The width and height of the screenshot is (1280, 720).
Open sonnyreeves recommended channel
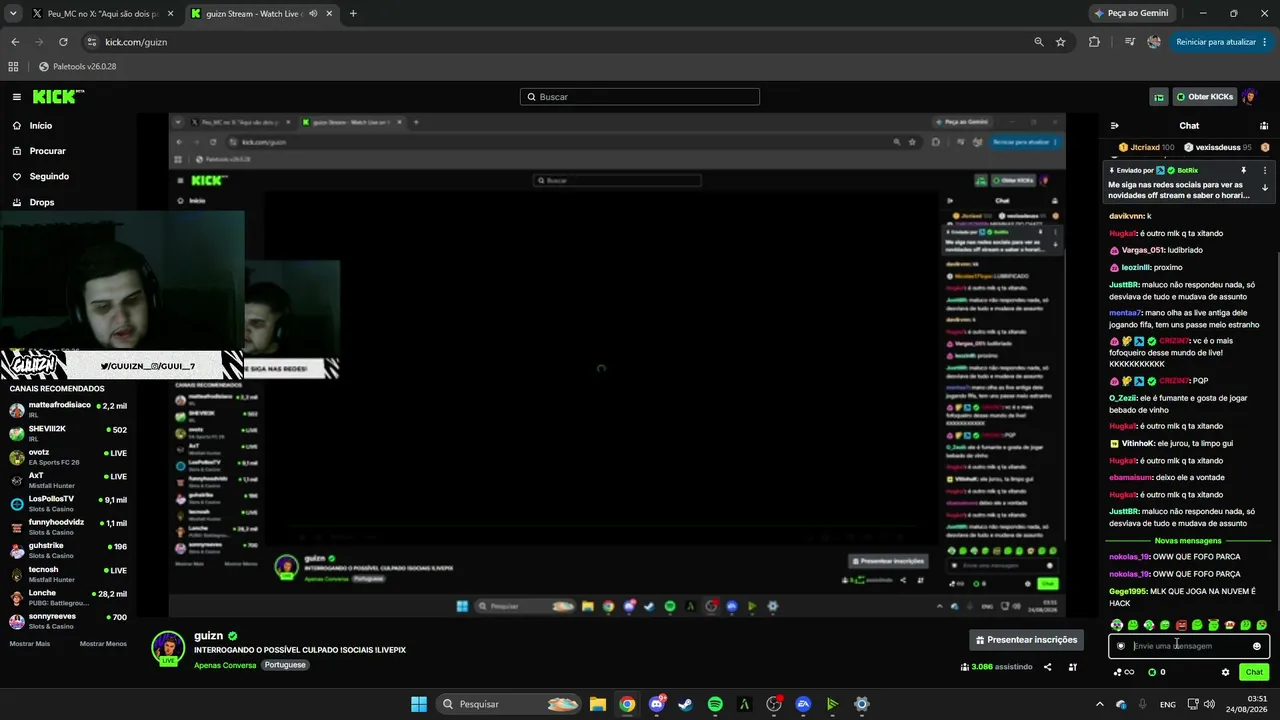[x=68, y=621]
